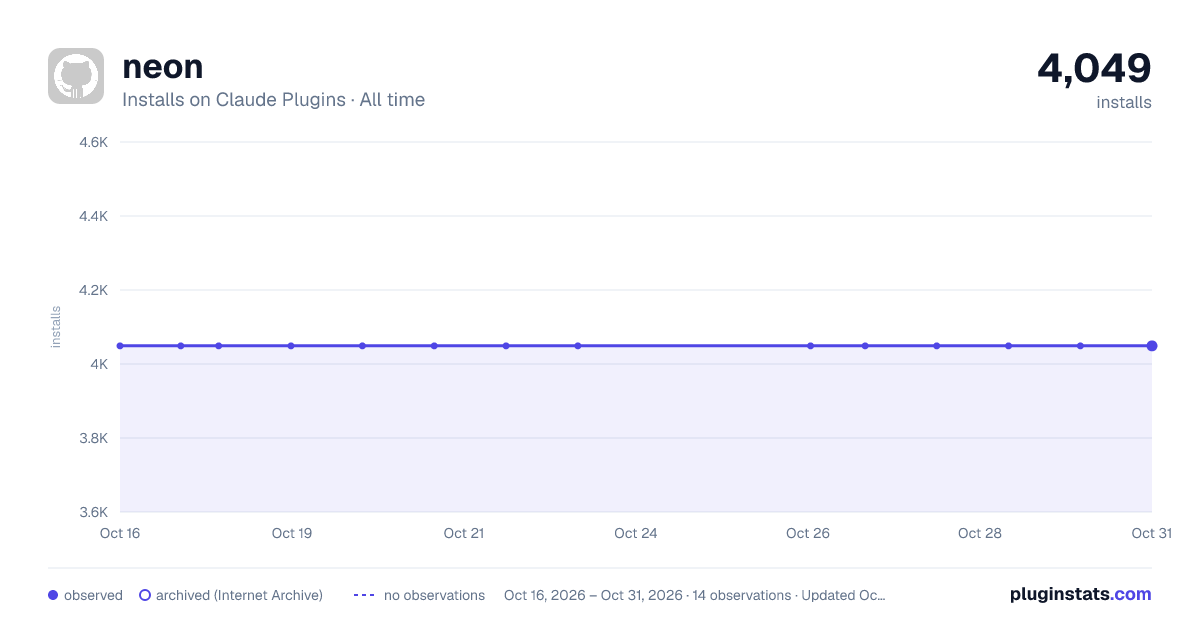Viewport: 1200px width, 630px height.
Task: Click the archived (Internet Archive) legend circle
Action: tap(145, 595)
